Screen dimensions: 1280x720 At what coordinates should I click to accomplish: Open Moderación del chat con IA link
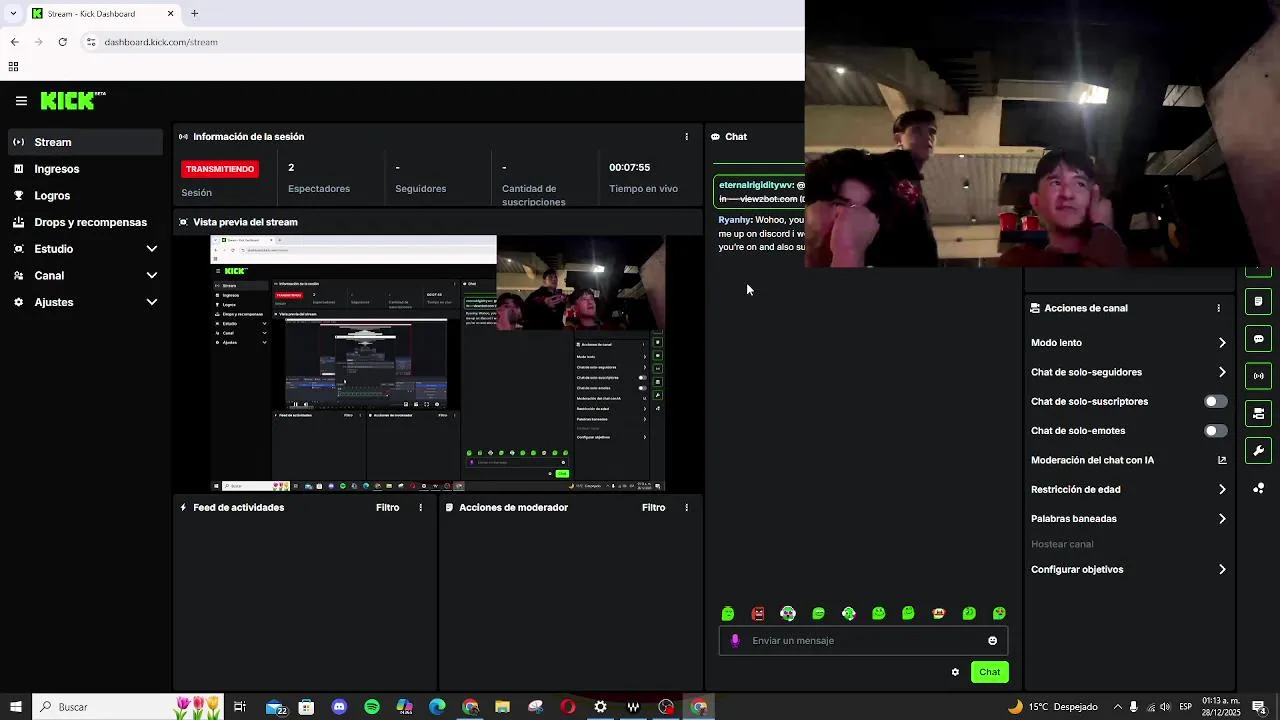coord(1128,460)
